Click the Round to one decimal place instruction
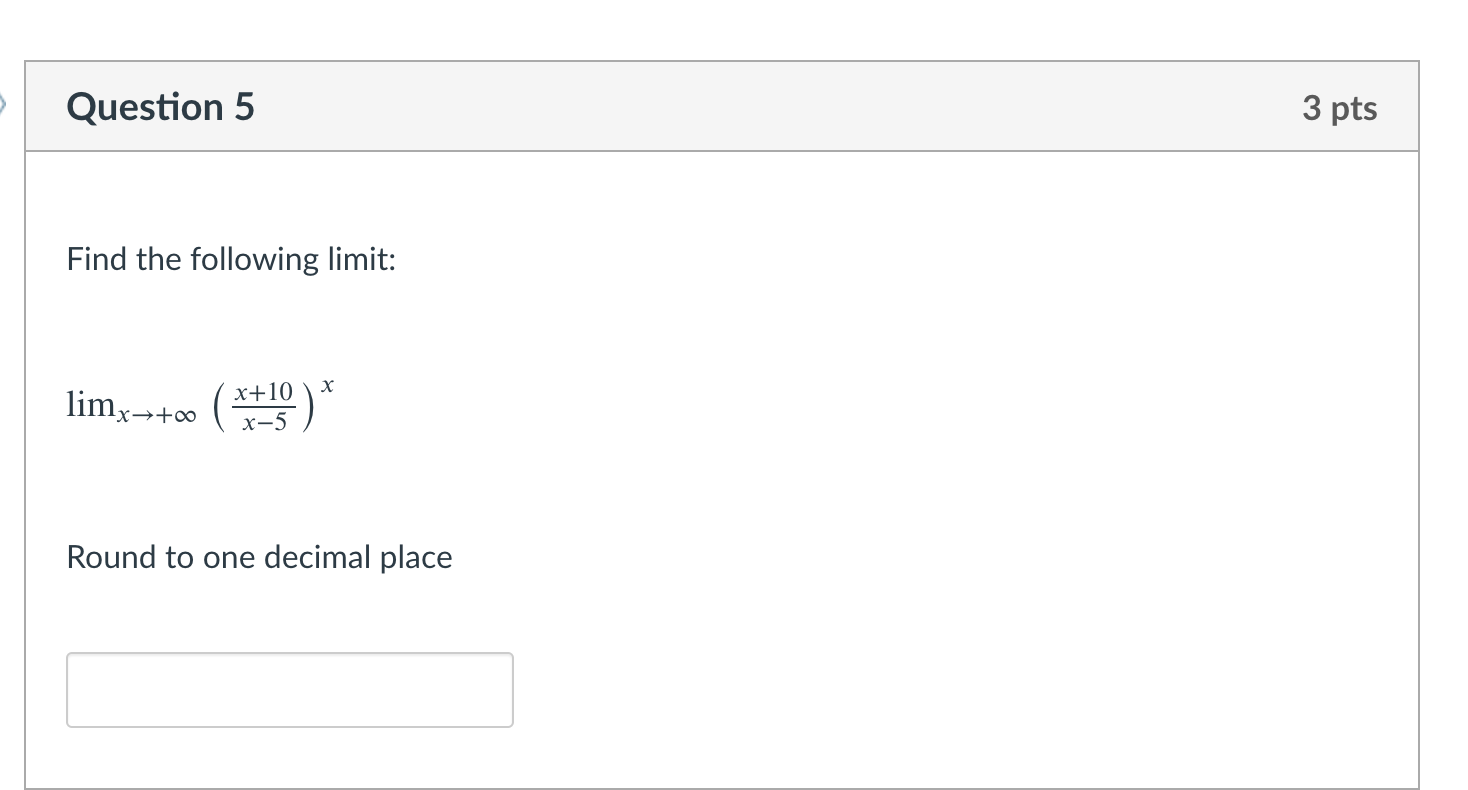This screenshot has width=1468, height=790. click(259, 557)
